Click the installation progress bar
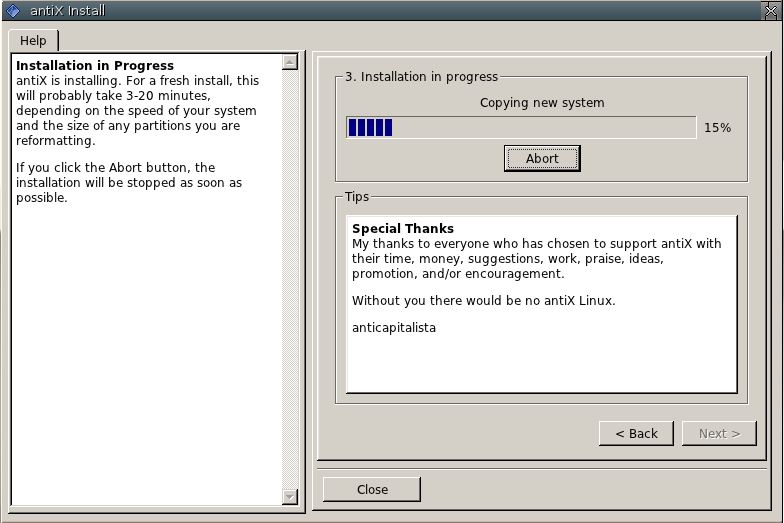 point(521,128)
